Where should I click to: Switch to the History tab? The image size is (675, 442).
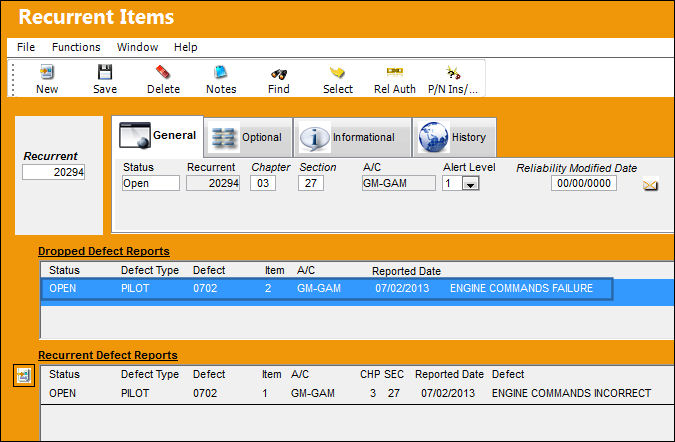(x=455, y=137)
